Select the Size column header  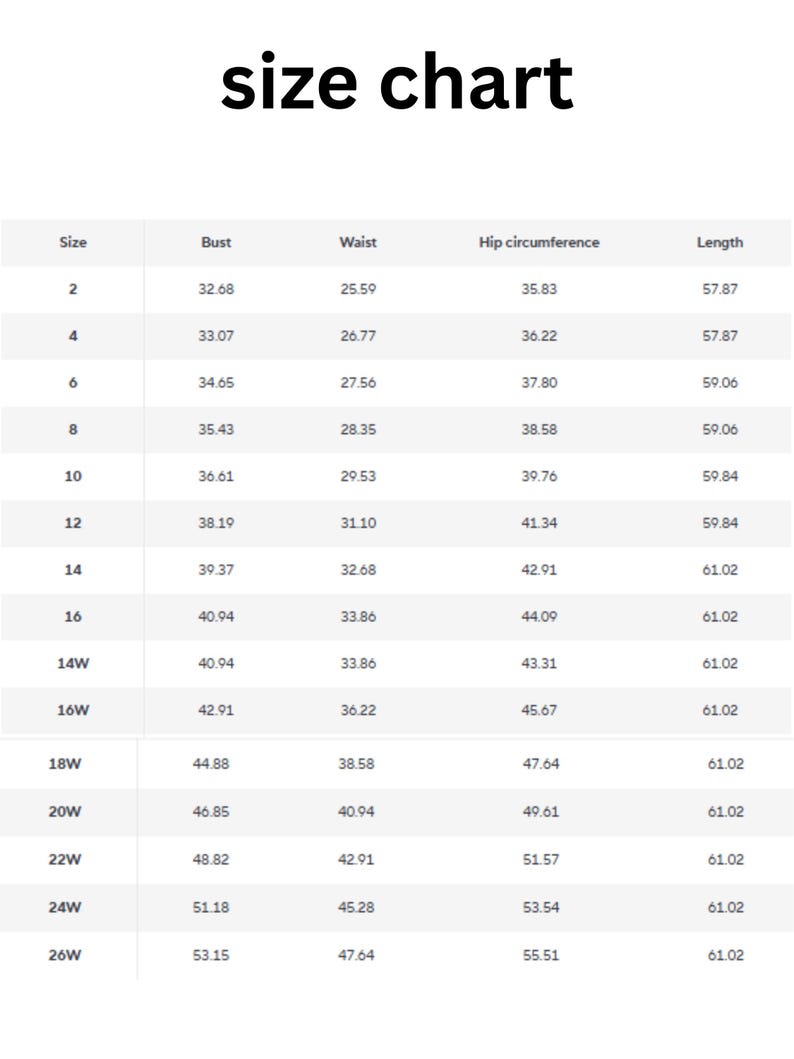[73, 242]
